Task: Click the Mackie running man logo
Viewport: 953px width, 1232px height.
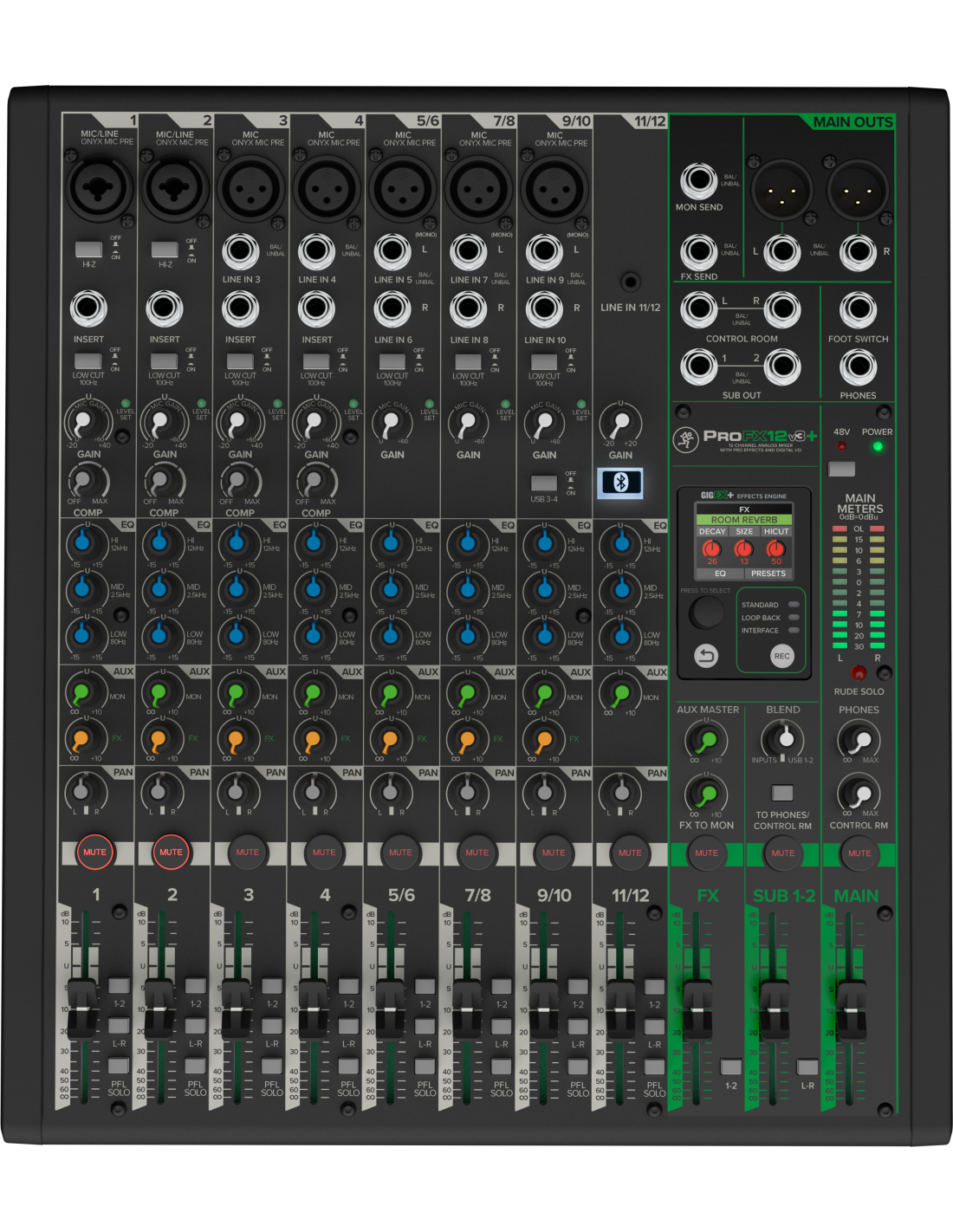Action: point(685,438)
